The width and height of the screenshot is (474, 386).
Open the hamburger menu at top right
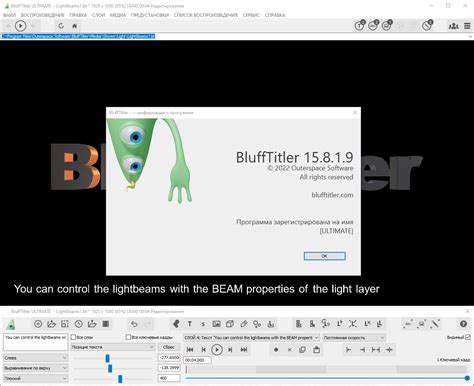pos(467,26)
